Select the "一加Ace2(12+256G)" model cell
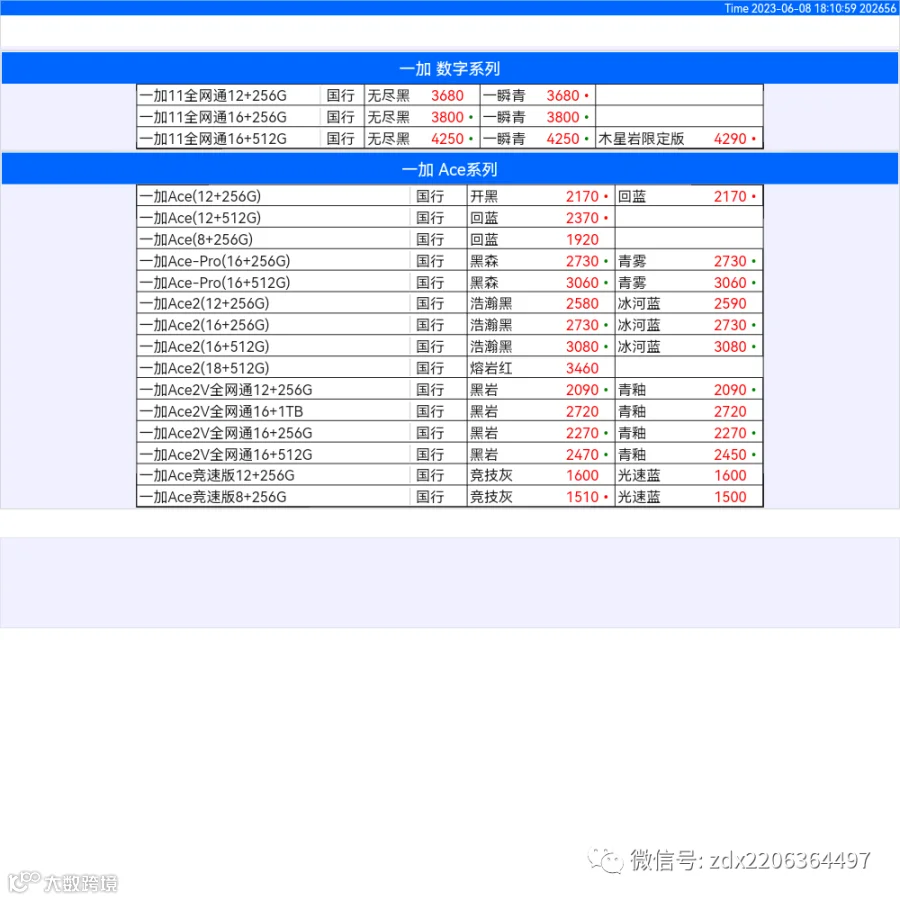Viewport: 900px width, 900px height. (x=273, y=303)
